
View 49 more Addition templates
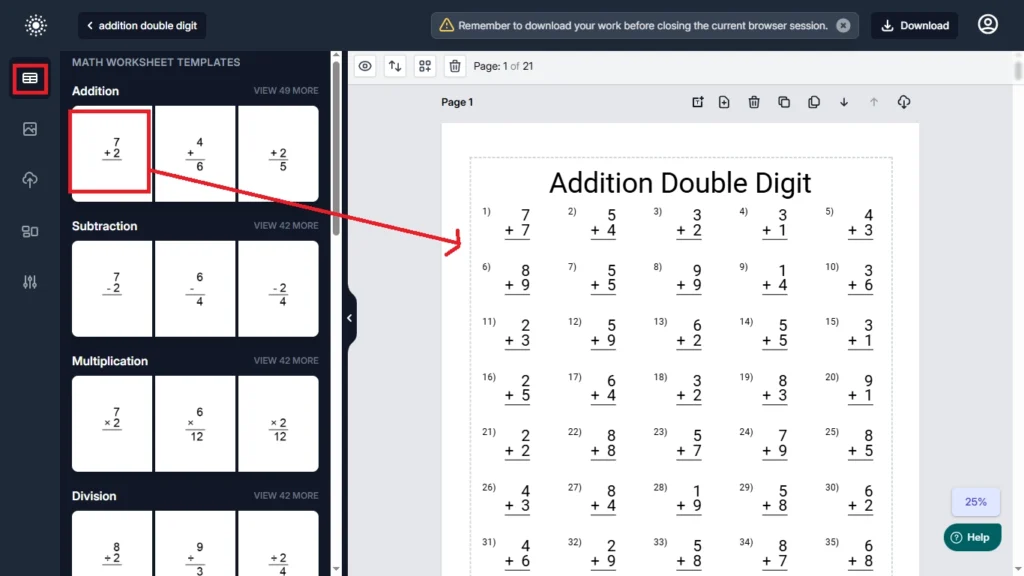pos(286,91)
